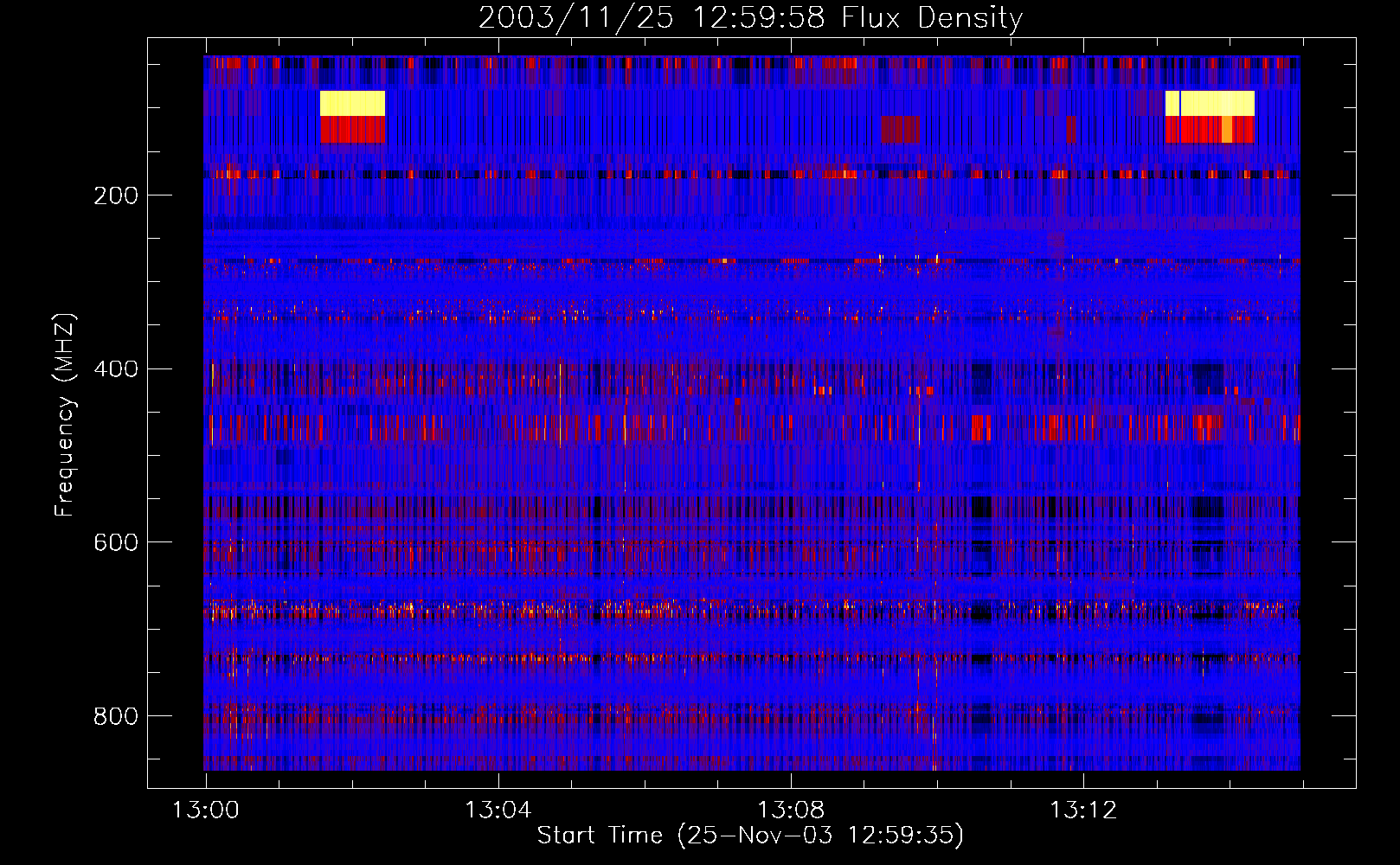
Task: Click the "Frequency (MHZ)" axis label
Action: [64, 414]
